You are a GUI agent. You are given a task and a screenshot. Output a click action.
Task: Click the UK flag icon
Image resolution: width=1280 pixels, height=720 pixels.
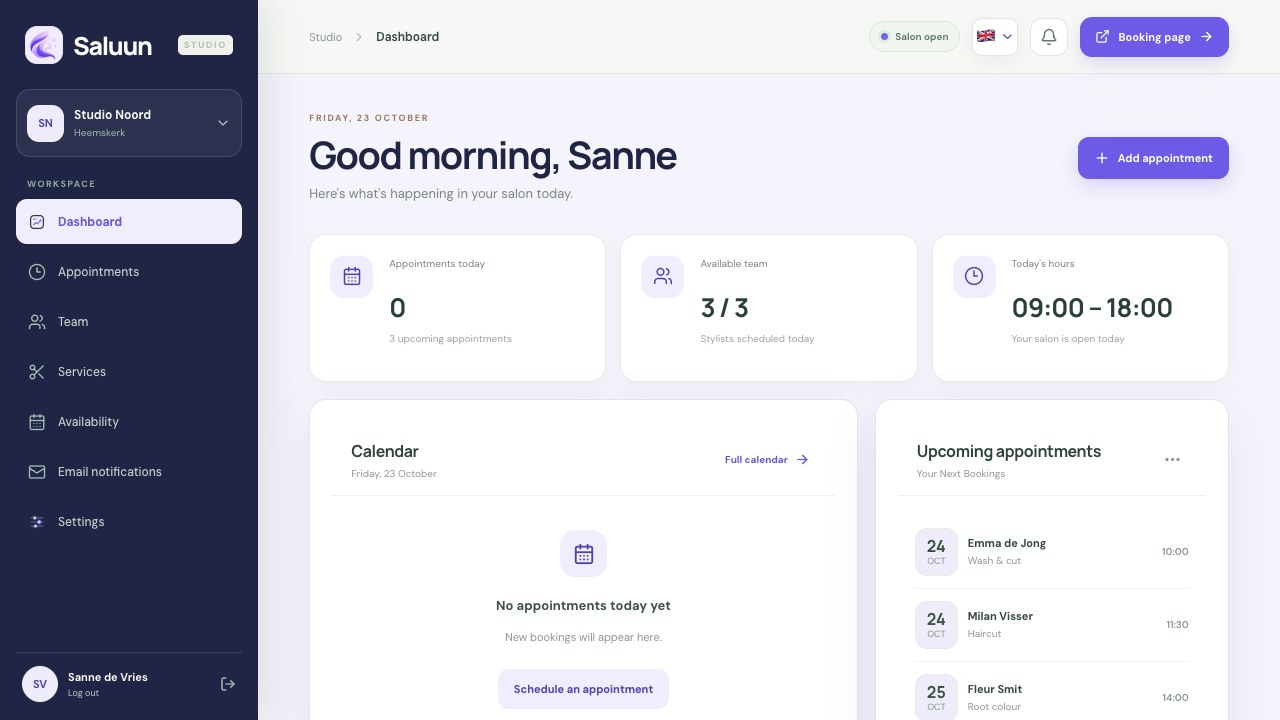point(986,36)
